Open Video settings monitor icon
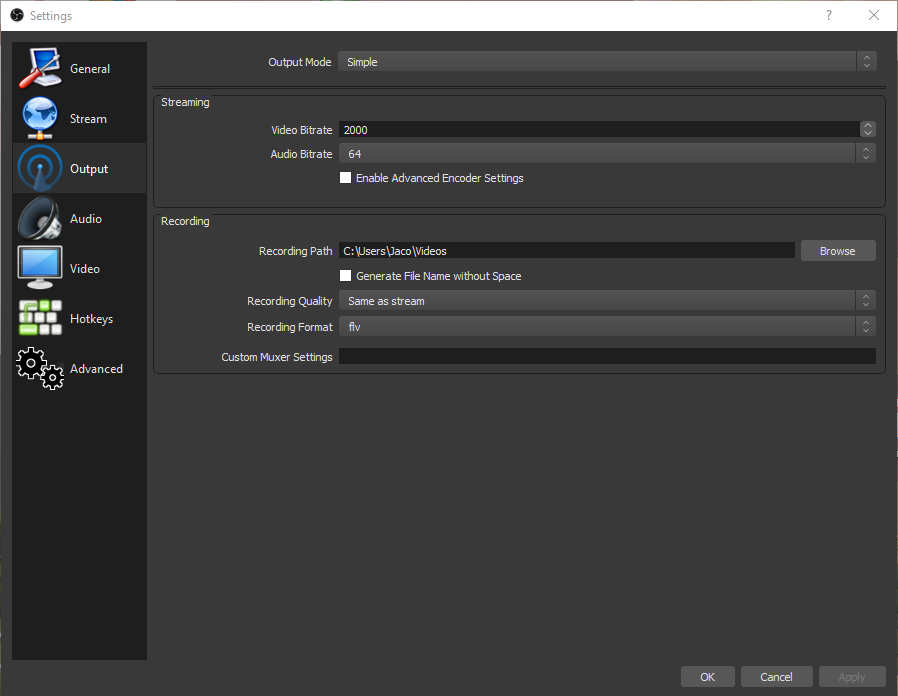Image resolution: width=898 pixels, height=696 pixels. click(40, 268)
